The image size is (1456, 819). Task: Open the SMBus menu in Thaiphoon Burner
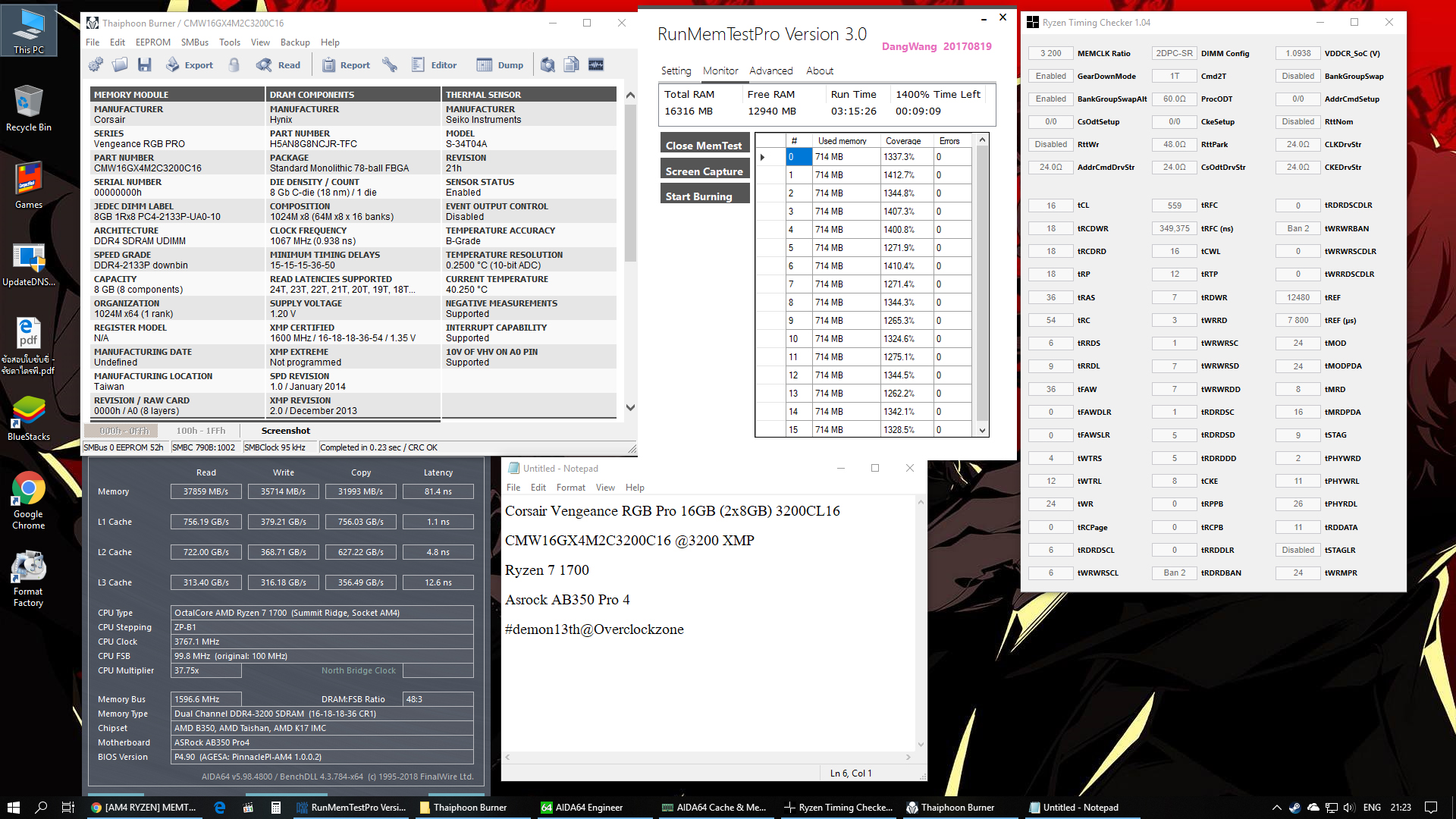click(195, 42)
